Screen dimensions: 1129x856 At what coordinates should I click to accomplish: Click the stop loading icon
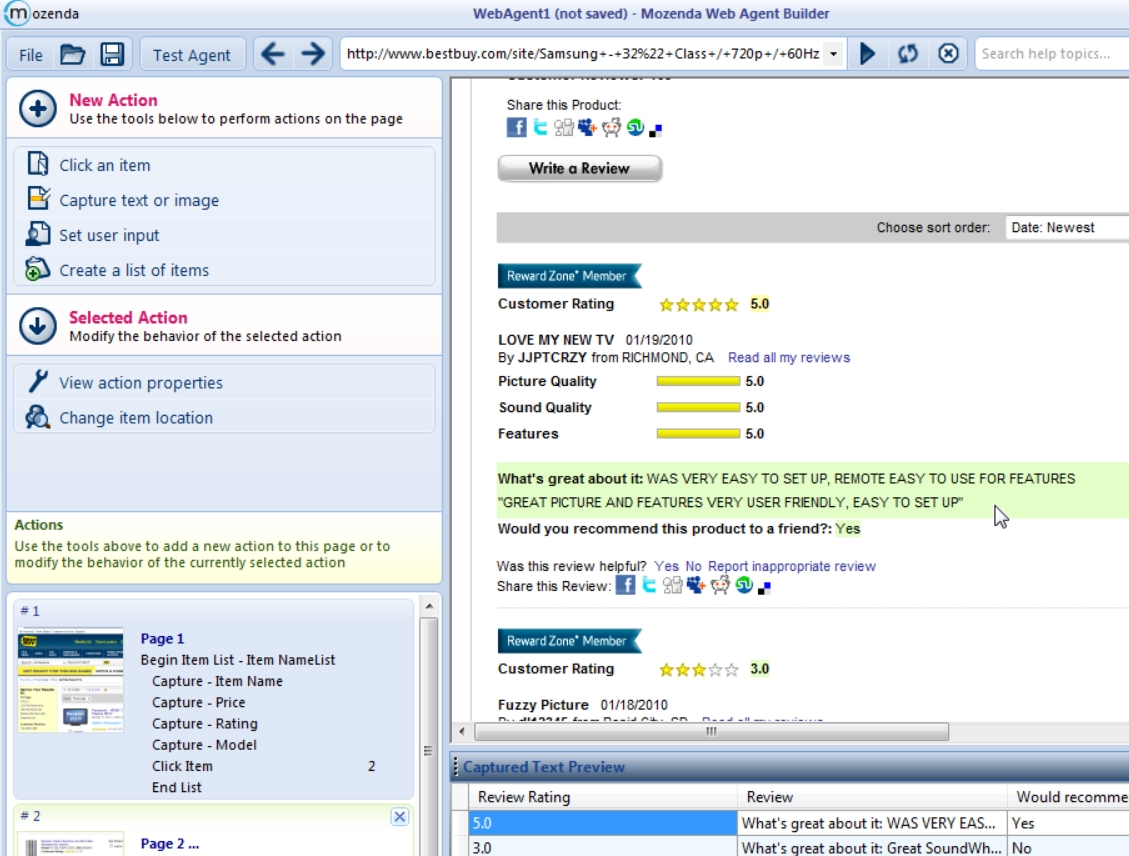[x=948, y=54]
